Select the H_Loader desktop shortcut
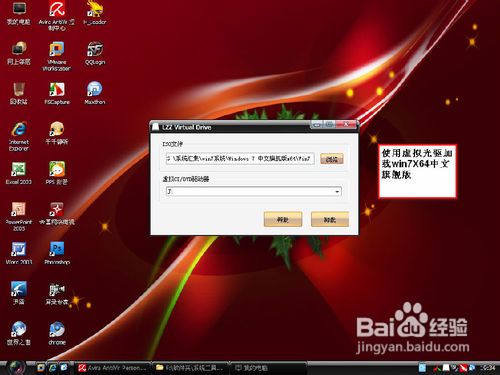Image resolution: width=500 pixels, height=375 pixels. click(95, 13)
